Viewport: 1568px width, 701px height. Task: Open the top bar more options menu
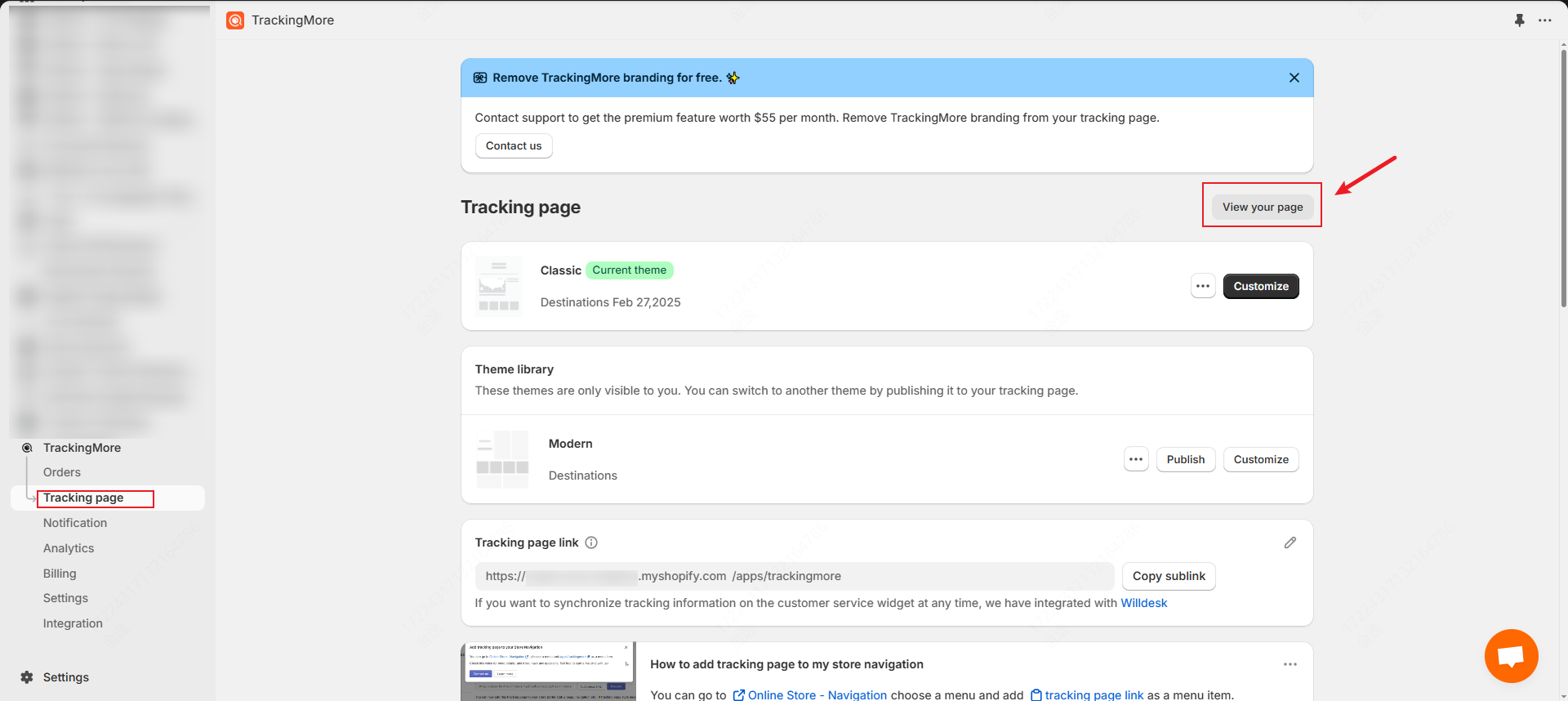point(1544,20)
